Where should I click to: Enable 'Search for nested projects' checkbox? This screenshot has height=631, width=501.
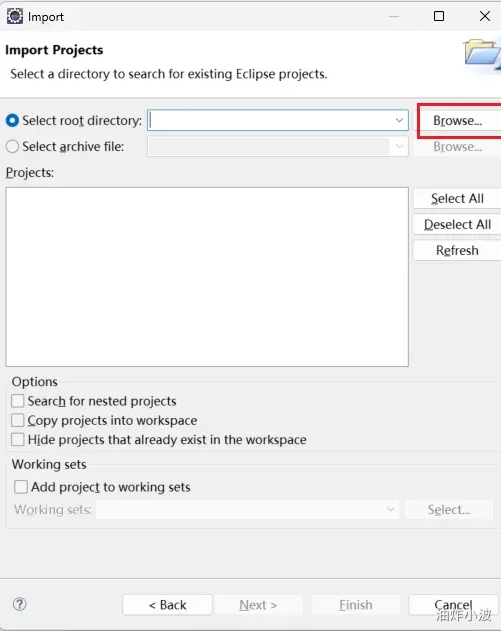tap(18, 401)
